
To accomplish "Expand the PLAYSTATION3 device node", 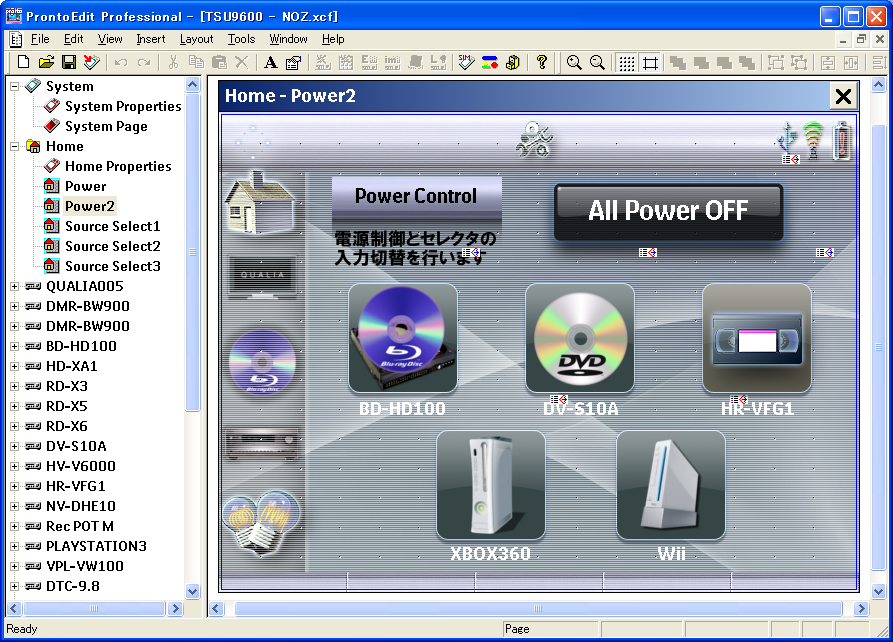I will pos(15,546).
